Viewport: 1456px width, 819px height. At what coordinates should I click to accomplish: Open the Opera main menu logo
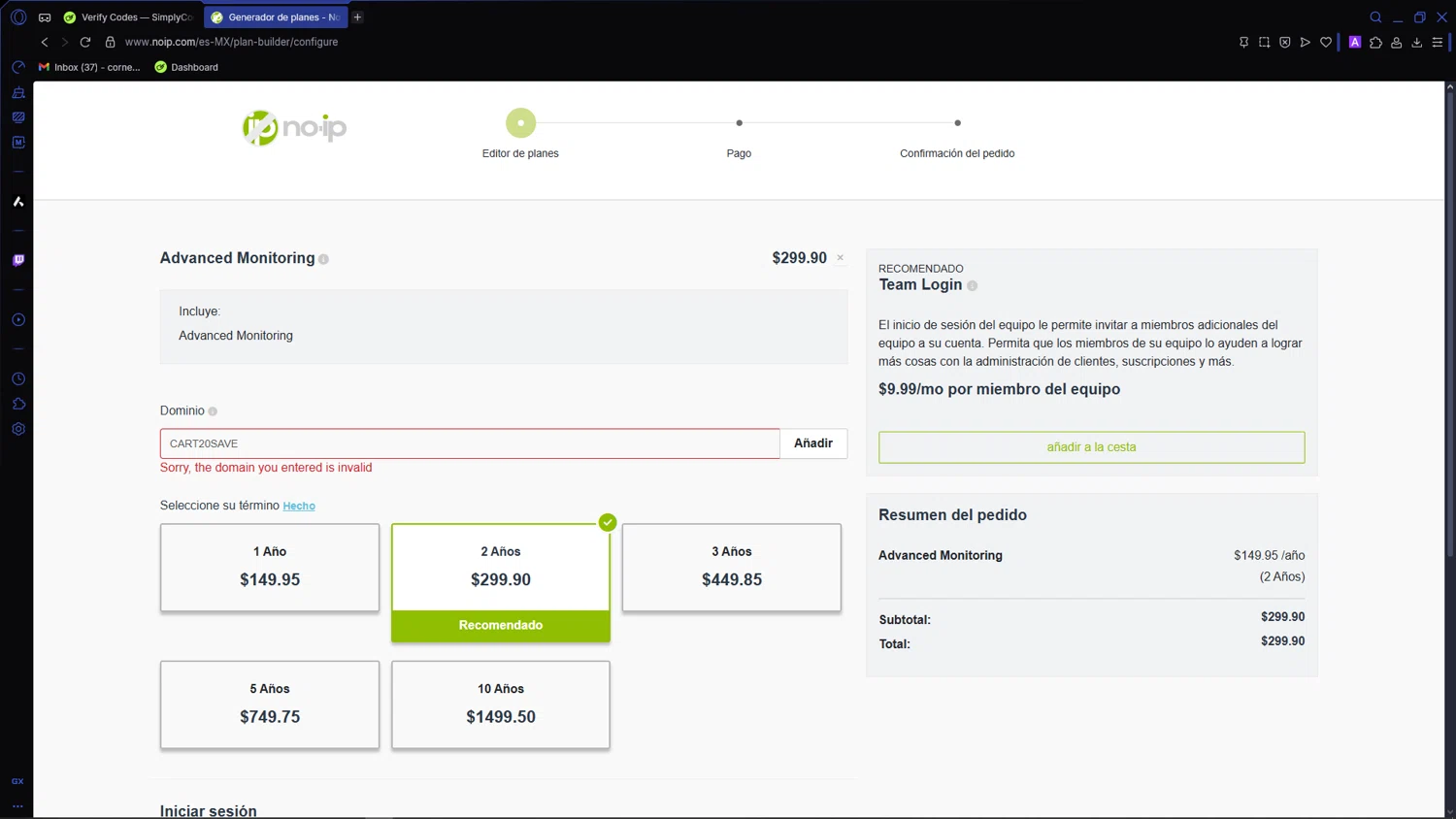click(x=18, y=17)
